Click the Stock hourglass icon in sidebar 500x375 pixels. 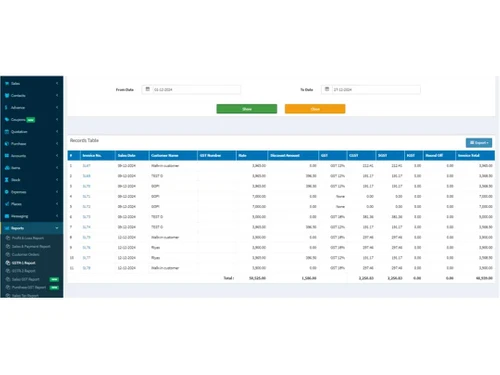[7, 180]
